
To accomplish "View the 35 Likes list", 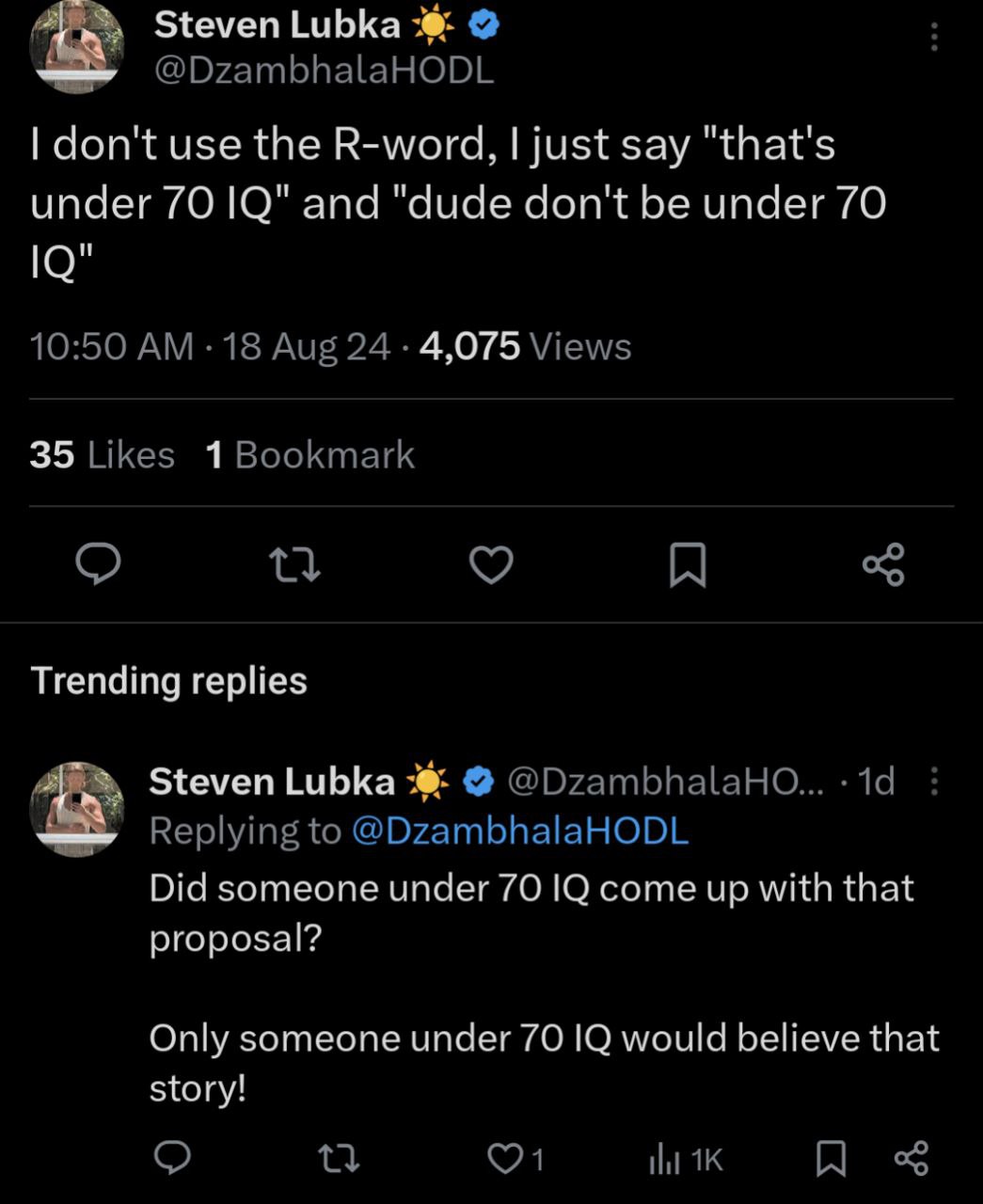I will (102, 454).
